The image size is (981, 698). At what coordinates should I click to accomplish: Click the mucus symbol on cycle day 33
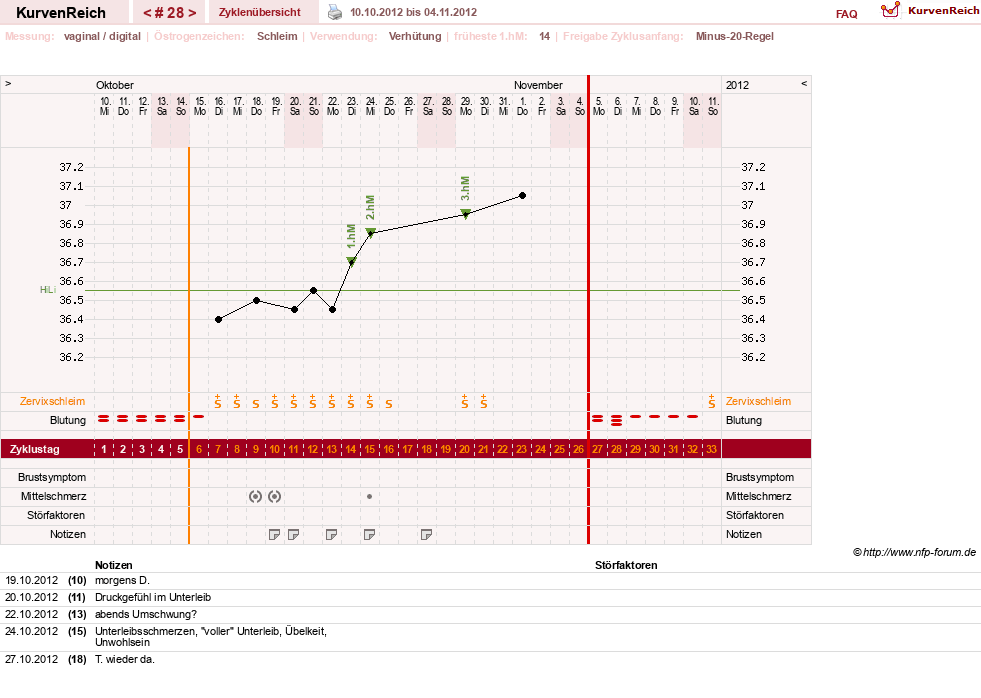(711, 402)
